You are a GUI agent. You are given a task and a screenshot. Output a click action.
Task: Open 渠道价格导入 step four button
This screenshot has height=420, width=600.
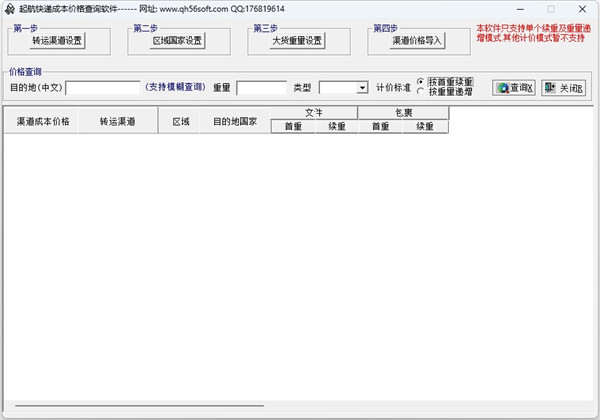(417, 41)
